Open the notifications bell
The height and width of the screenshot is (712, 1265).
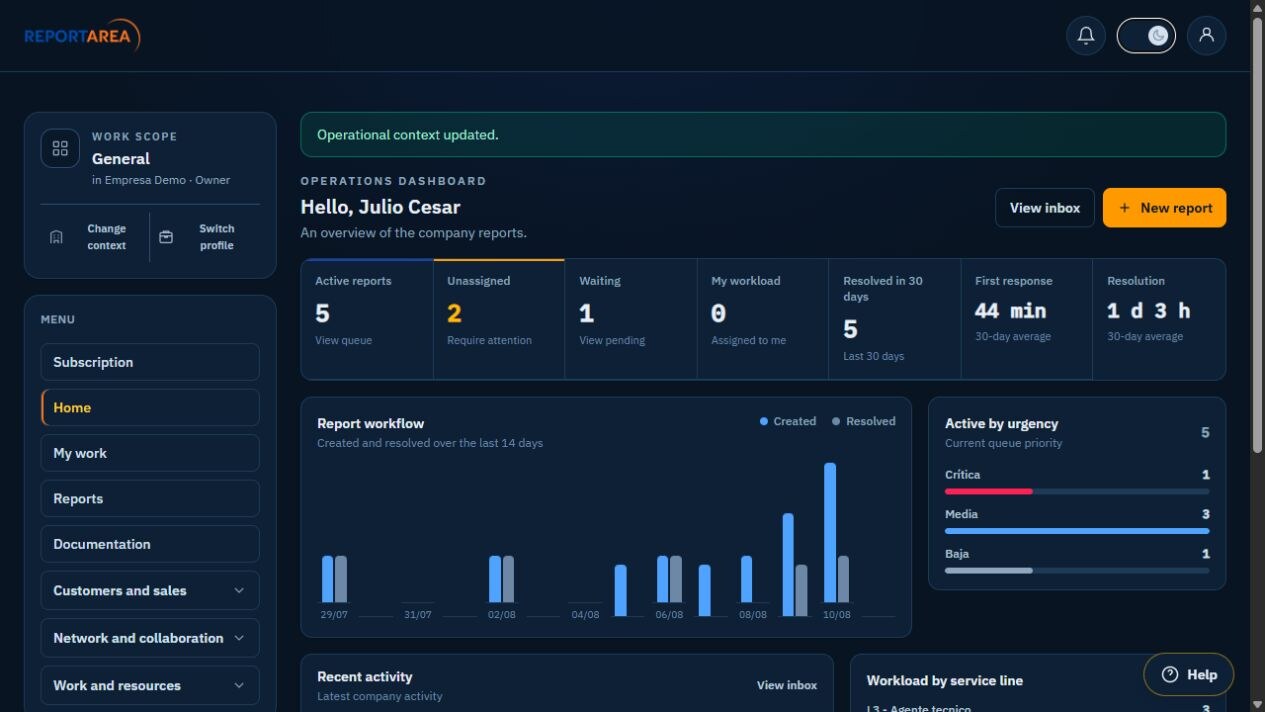pos(1085,36)
